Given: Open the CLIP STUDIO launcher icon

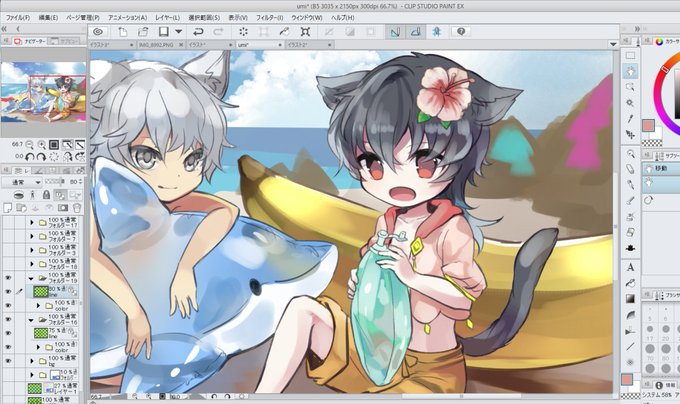Looking at the screenshot, I should (98, 32).
